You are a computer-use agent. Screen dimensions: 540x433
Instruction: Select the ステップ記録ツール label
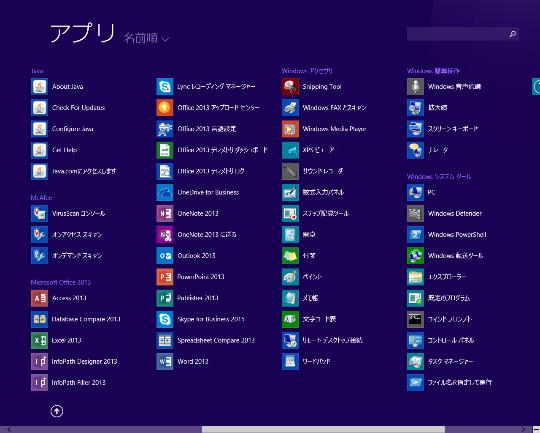point(325,213)
